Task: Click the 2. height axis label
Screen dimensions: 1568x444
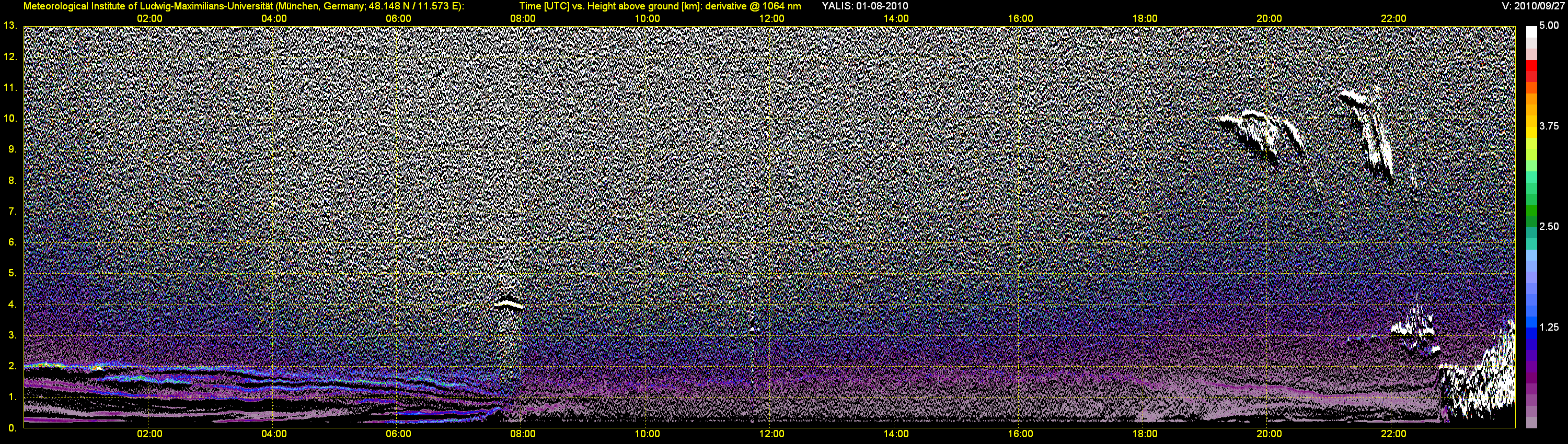Action: [12, 366]
